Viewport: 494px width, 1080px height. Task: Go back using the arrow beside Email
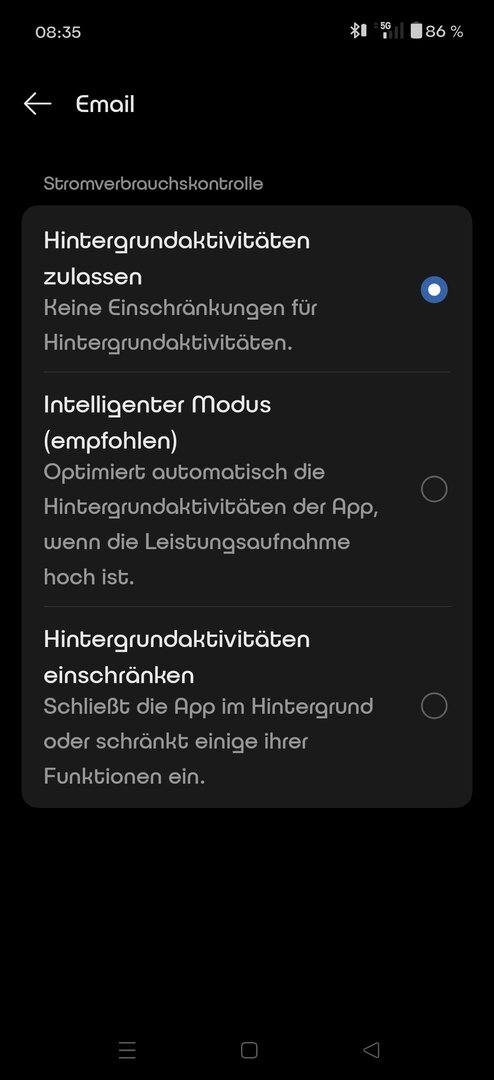[37, 104]
